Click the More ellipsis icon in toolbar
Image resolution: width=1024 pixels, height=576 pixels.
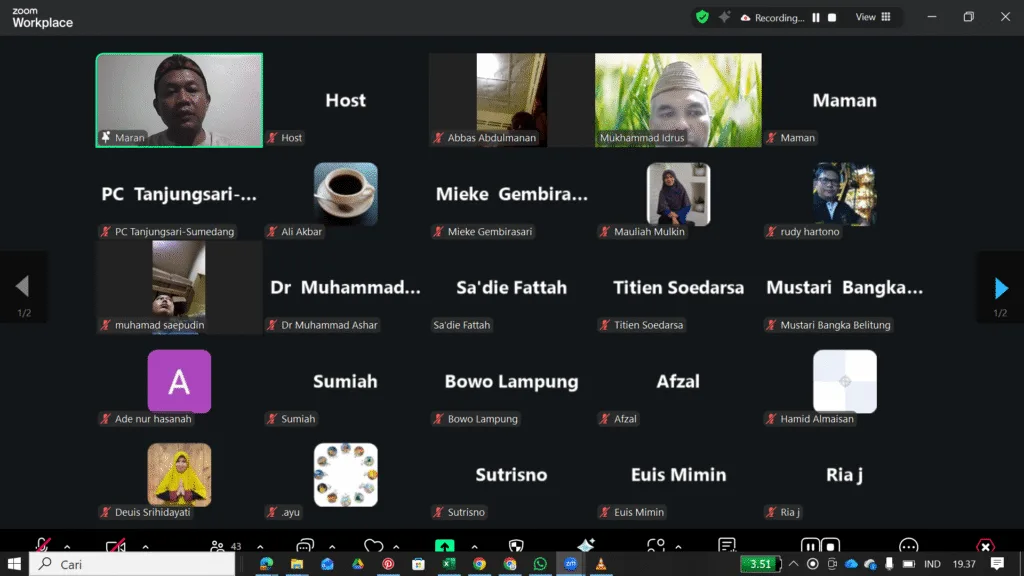tap(908, 546)
